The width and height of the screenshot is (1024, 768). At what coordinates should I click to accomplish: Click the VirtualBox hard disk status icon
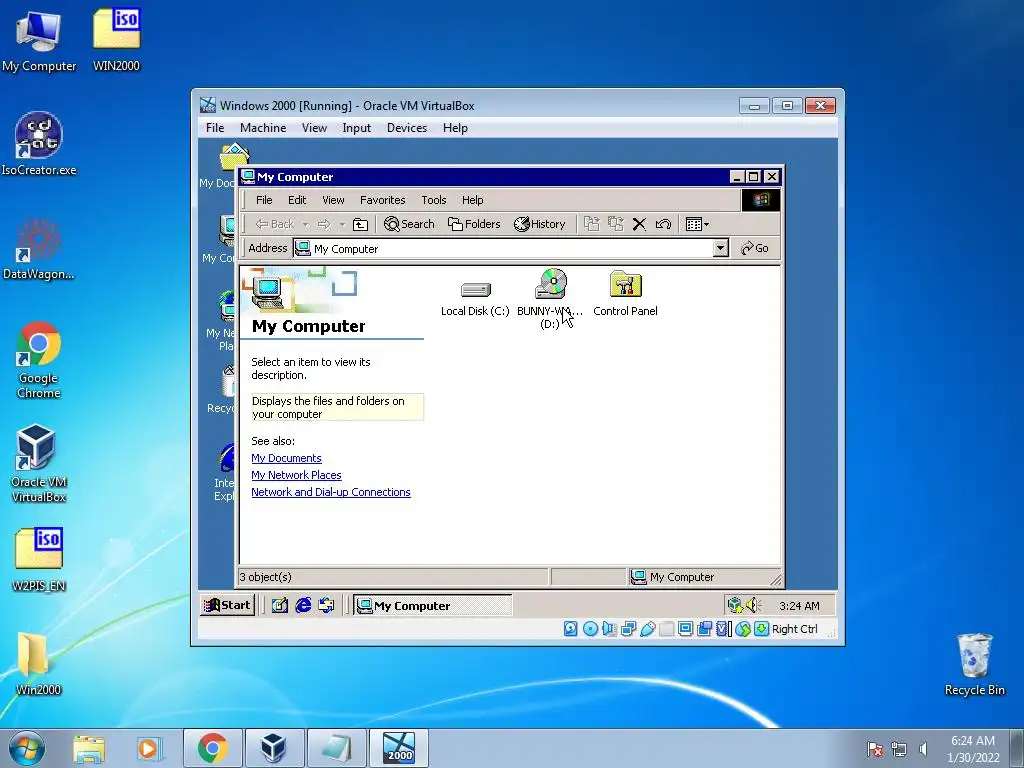pos(571,629)
